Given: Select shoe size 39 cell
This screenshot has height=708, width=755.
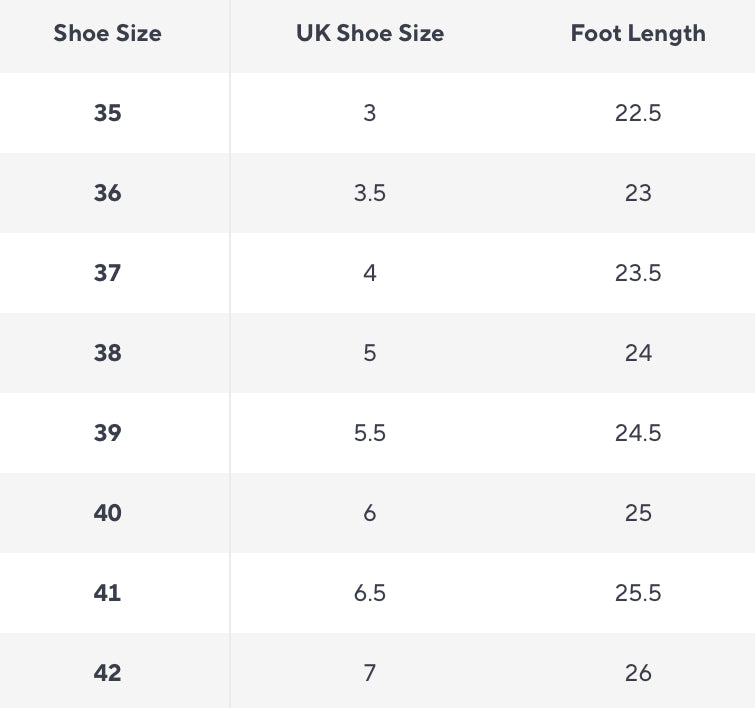Looking at the screenshot, I should (x=107, y=433).
